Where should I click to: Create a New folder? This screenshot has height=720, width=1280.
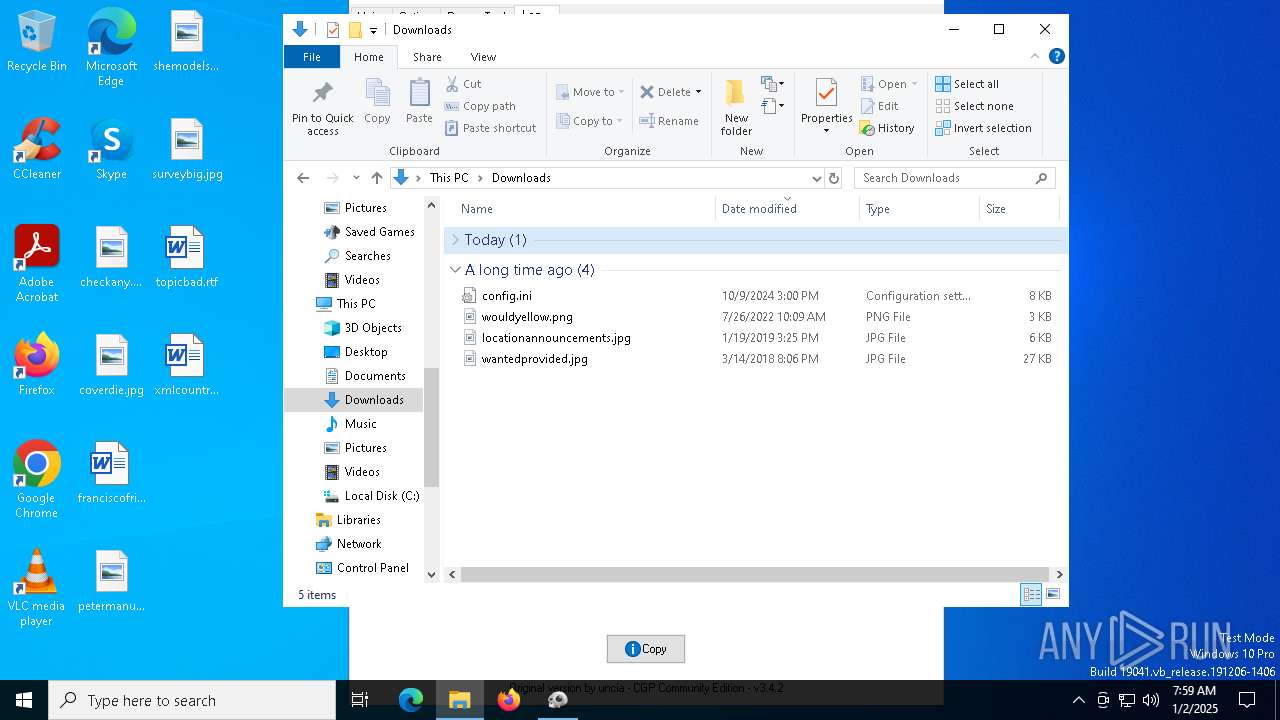tap(736, 107)
